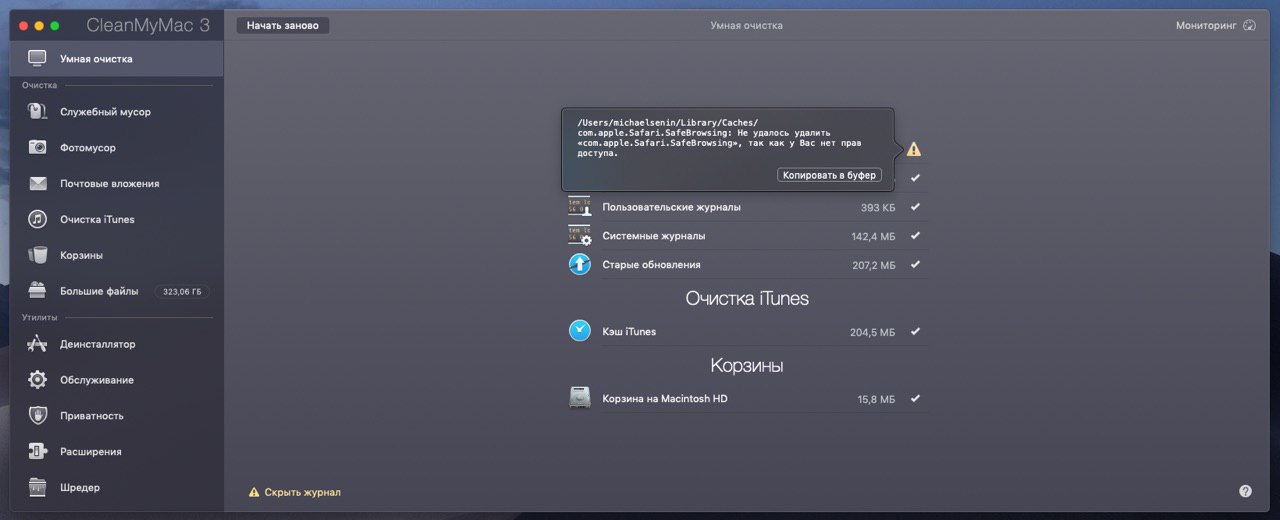Image resolution: width=1280 pixels, height=520 pixels.
Task: Click Копировать в буфер button
Action: tap(829, 175)
